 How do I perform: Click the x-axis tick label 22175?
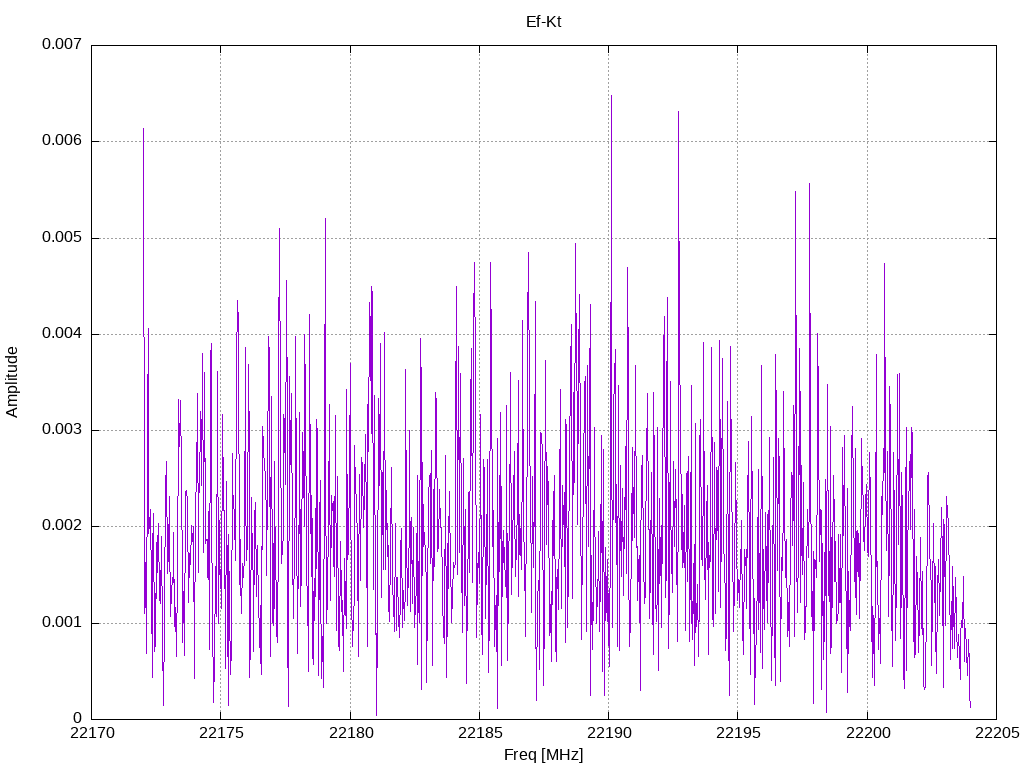(221, 733)
